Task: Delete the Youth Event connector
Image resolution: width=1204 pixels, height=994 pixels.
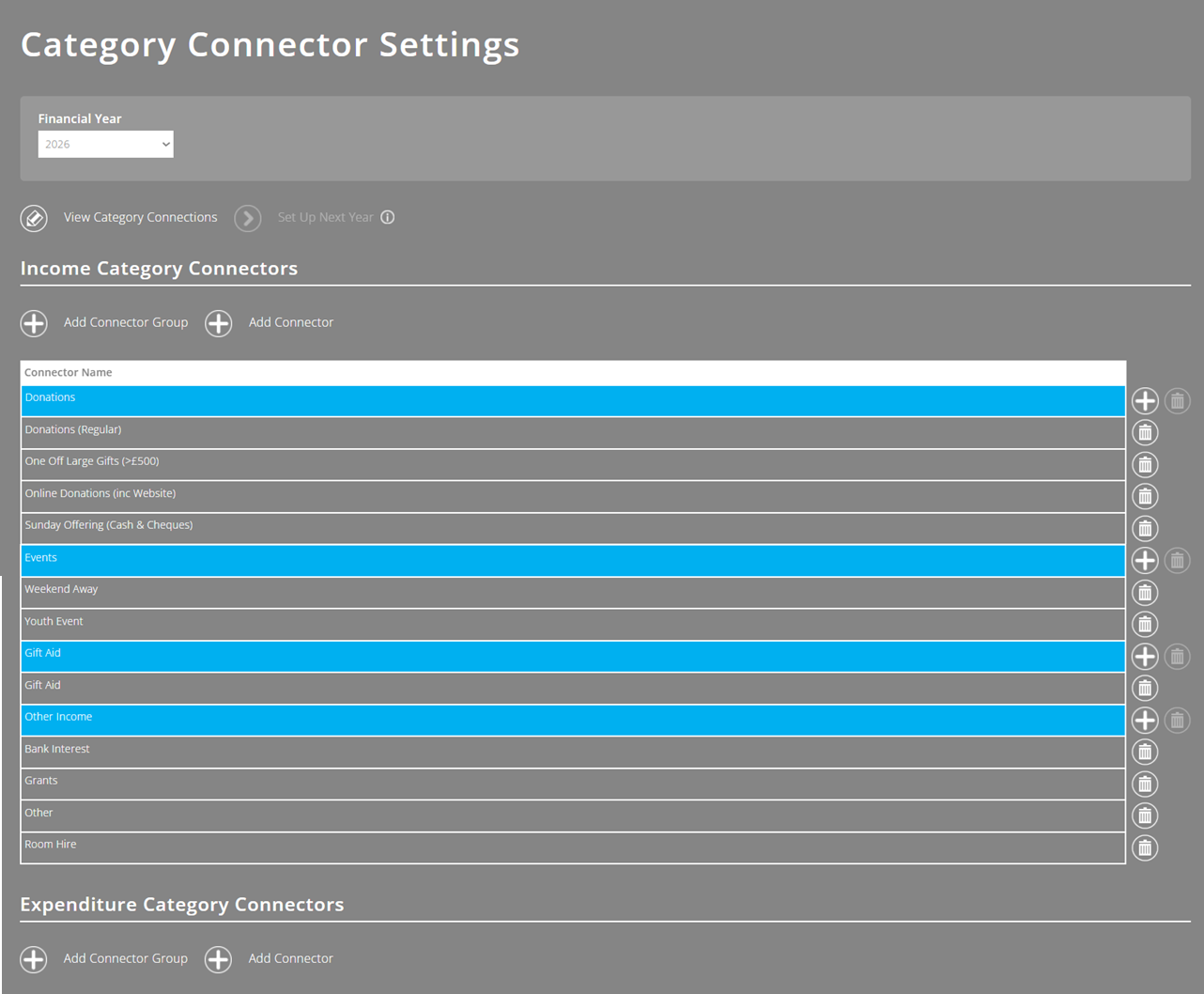Action: [1145, 625]
